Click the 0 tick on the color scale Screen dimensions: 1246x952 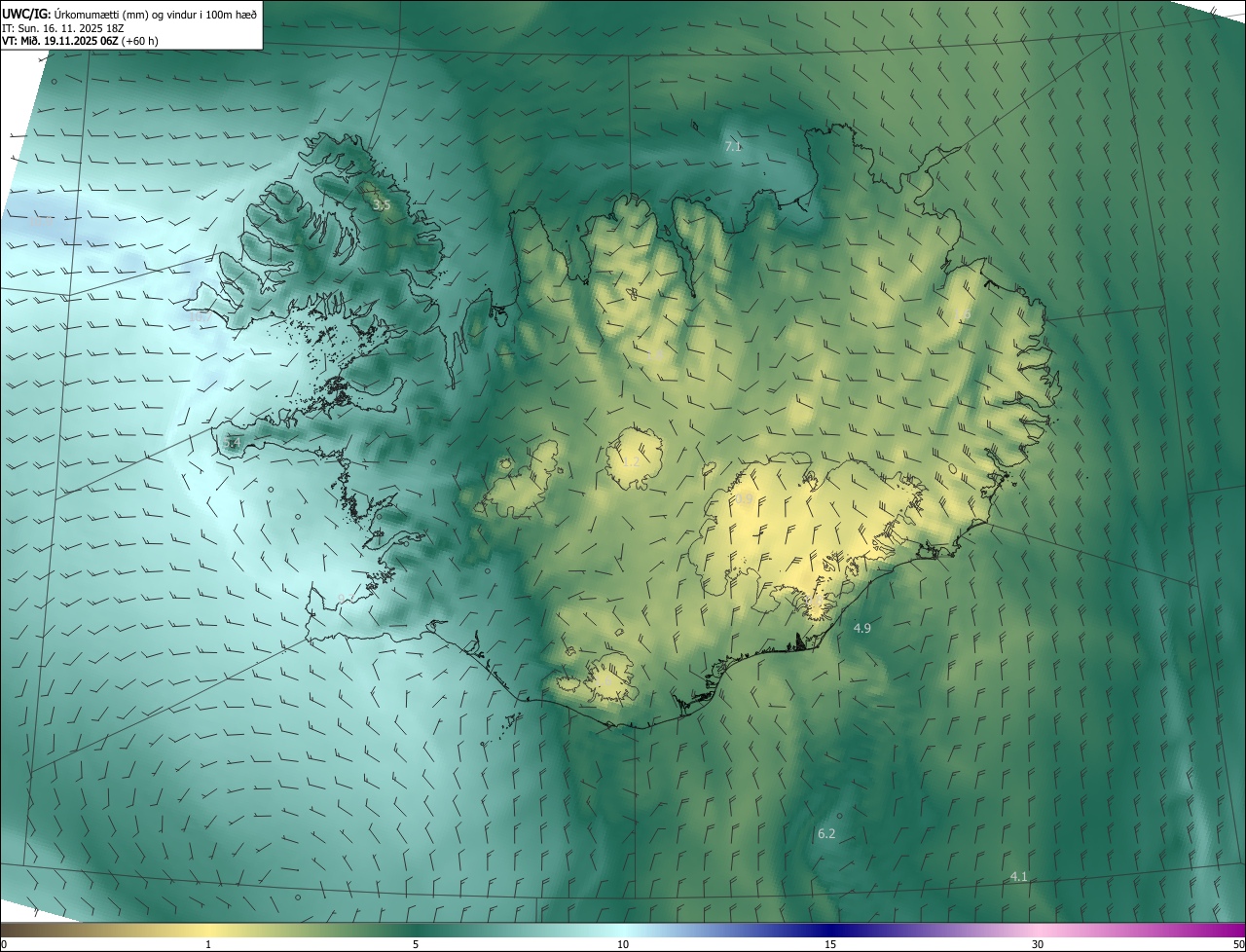pos(4,944)
